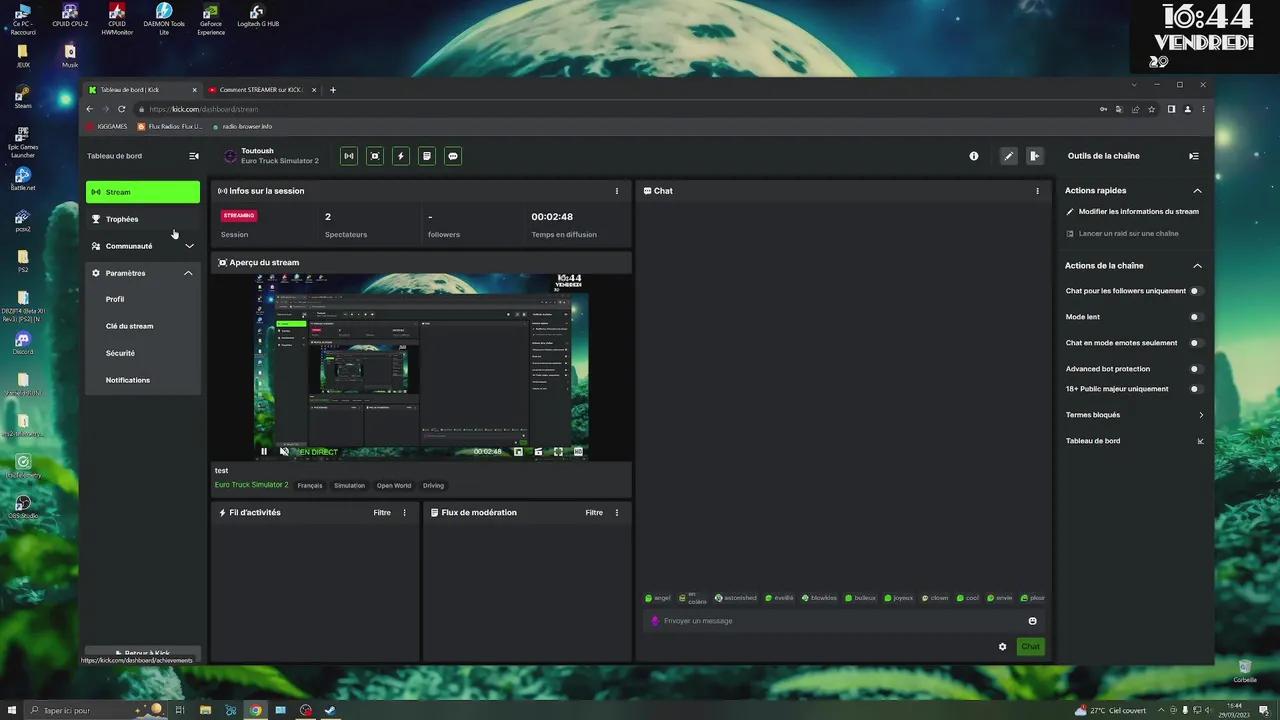Pause the stream preview video
This screenshot has width=1280, height=720.
pos(264,452)
